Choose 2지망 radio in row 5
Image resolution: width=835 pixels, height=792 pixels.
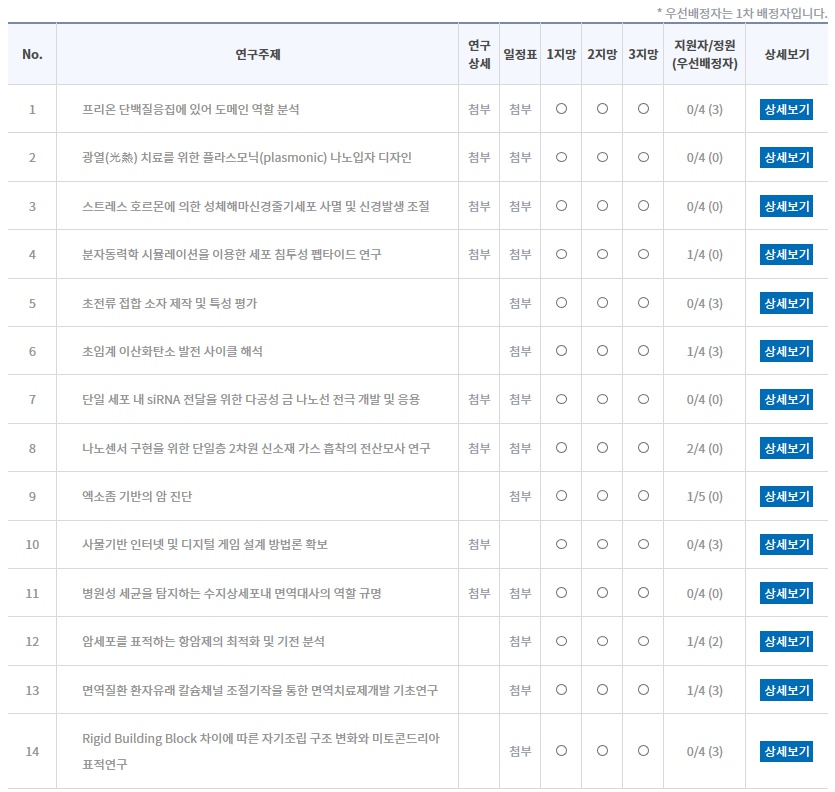point(602,303)
